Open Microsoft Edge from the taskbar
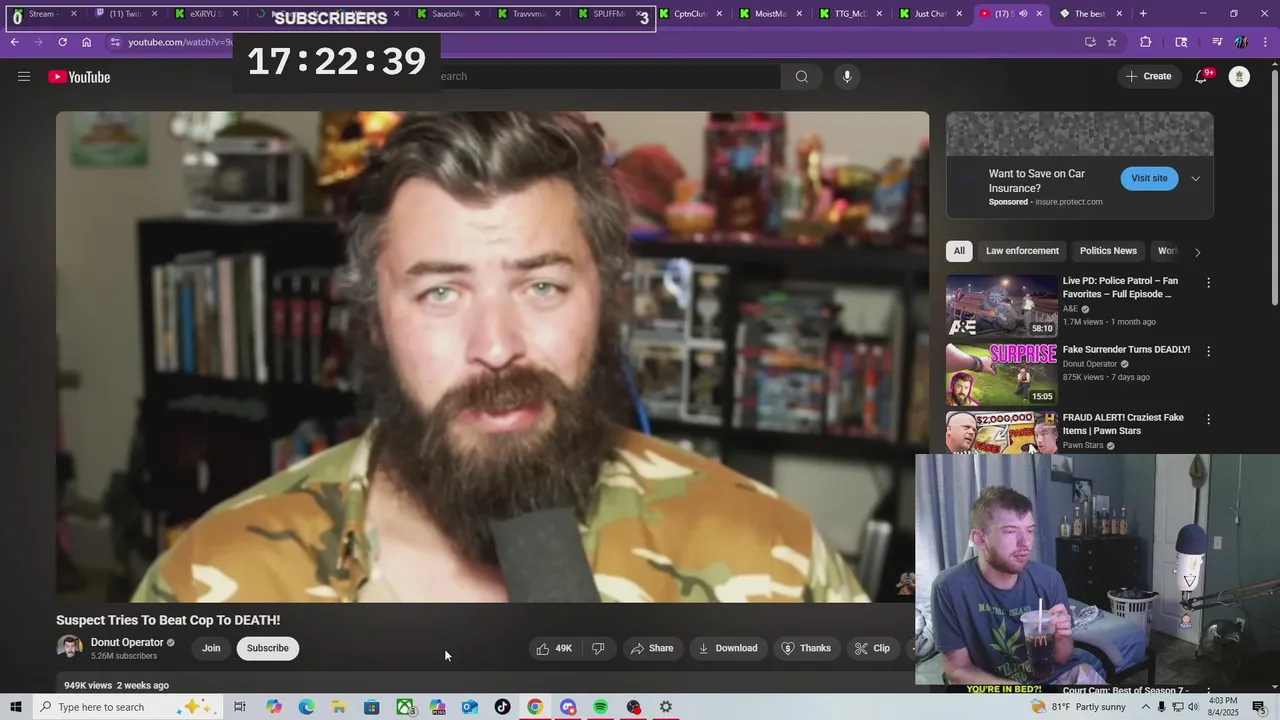Viewport: 1280px width, 720px height. click(x=306, y=707)
